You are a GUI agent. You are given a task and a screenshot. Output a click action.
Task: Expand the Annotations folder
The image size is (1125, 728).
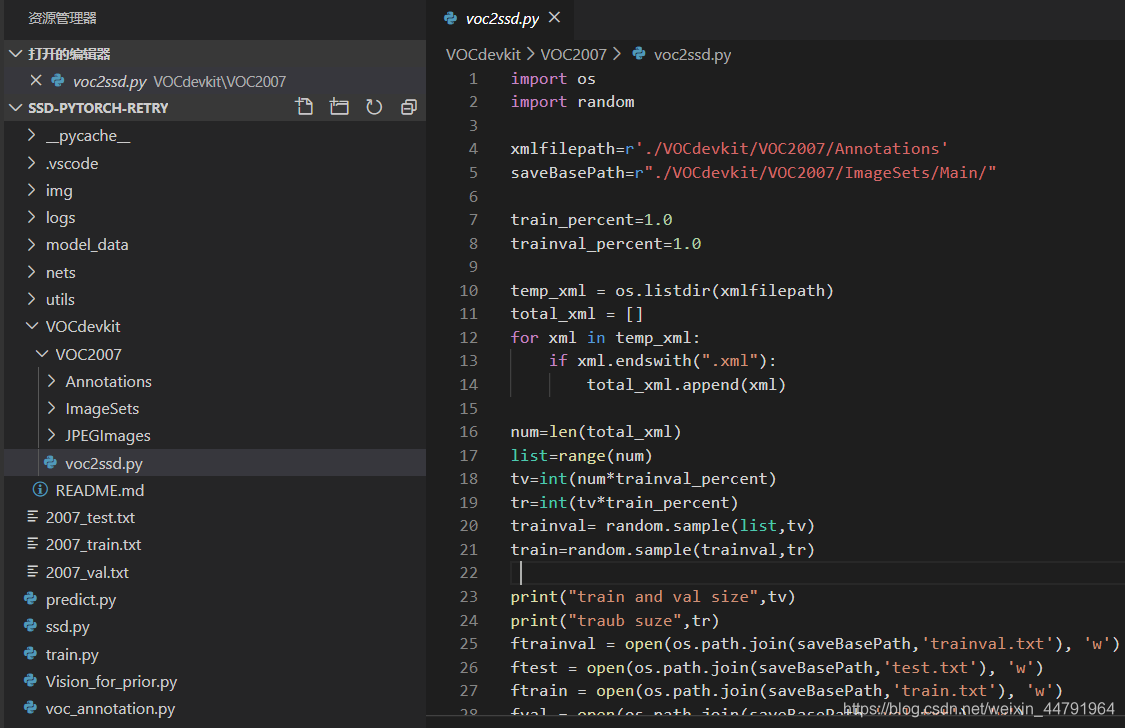[x=52, y=381]
